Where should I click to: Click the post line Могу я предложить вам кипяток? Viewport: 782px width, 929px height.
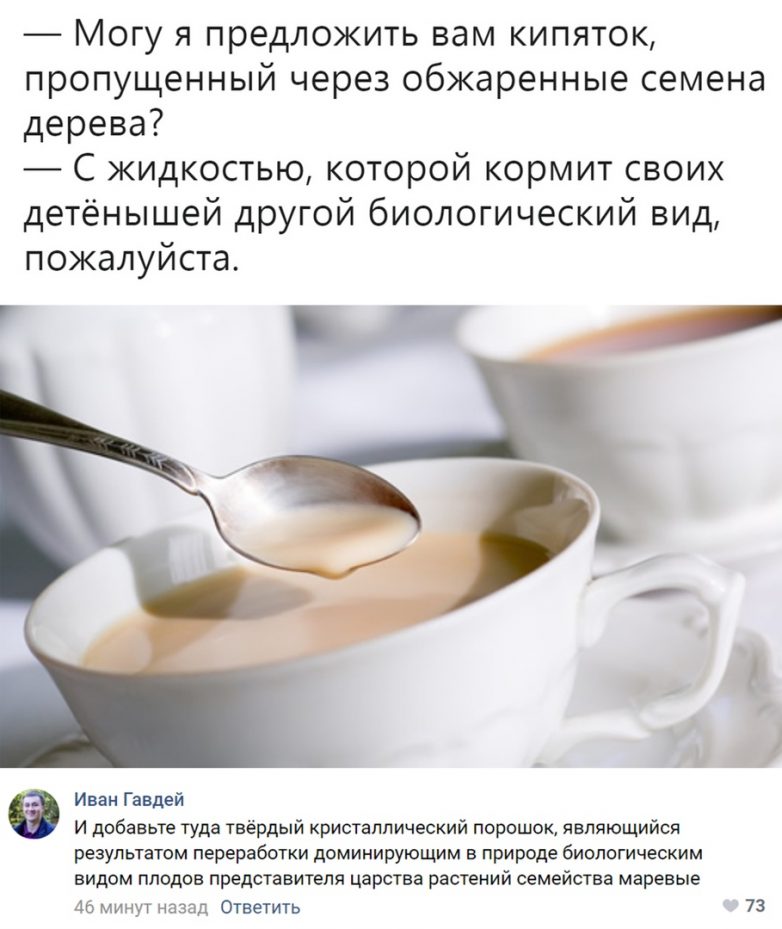(x=339, y=38)
